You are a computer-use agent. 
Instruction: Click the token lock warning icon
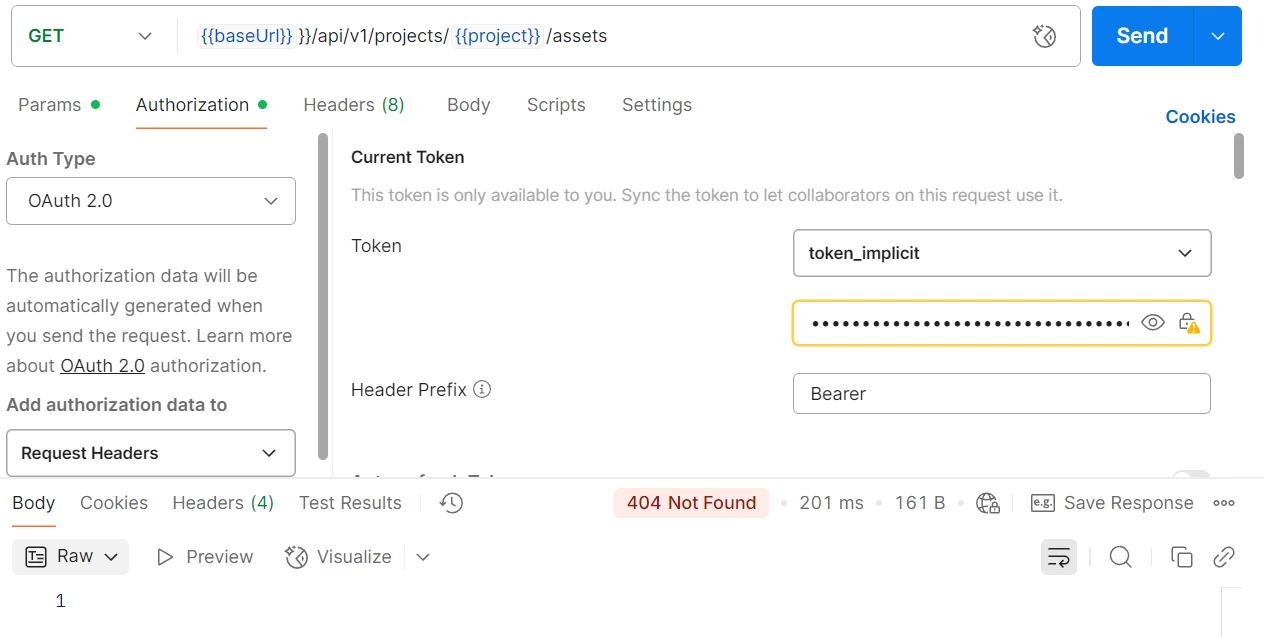pos(1188,322)
